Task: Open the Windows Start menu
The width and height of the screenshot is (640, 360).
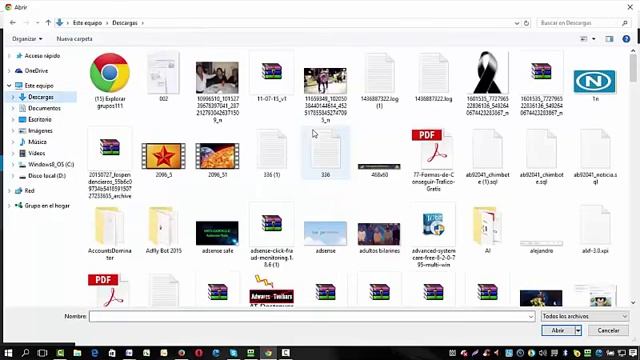Action: point(8,353)
